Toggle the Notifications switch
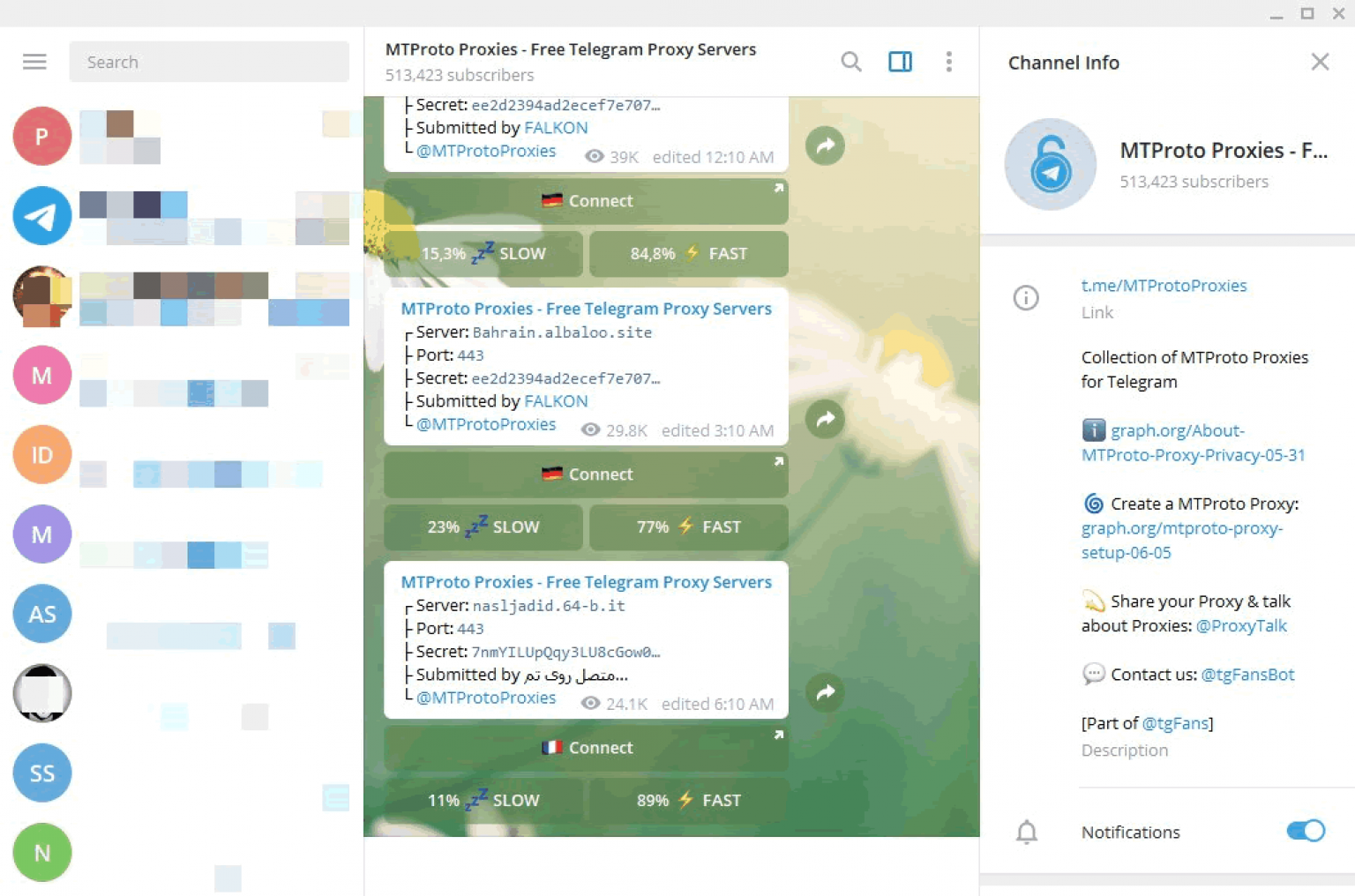The image size is (1355, 896). point(1306,831)
